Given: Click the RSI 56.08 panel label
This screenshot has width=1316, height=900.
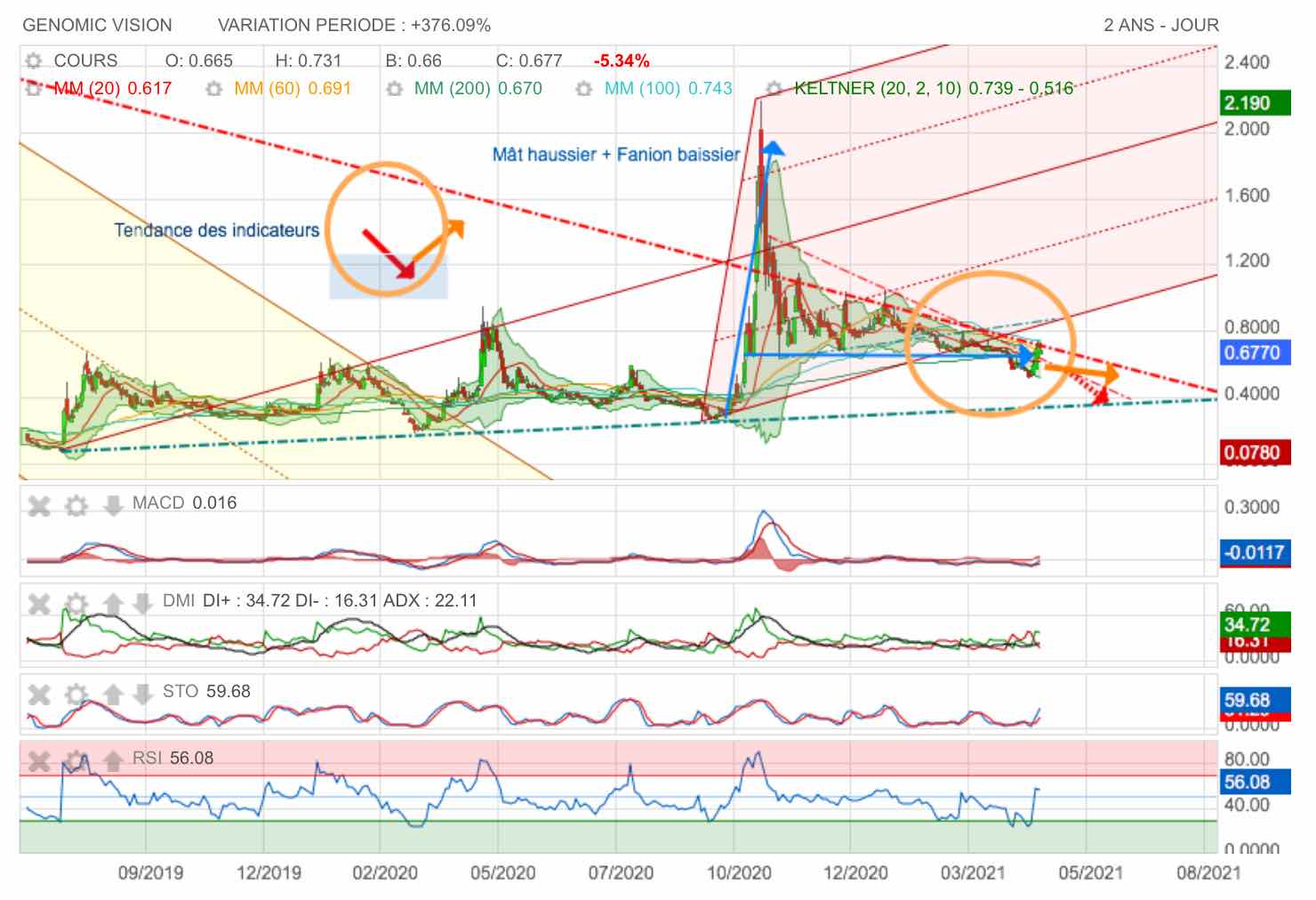Looking at the screenshot, I should tap(173, 758).
